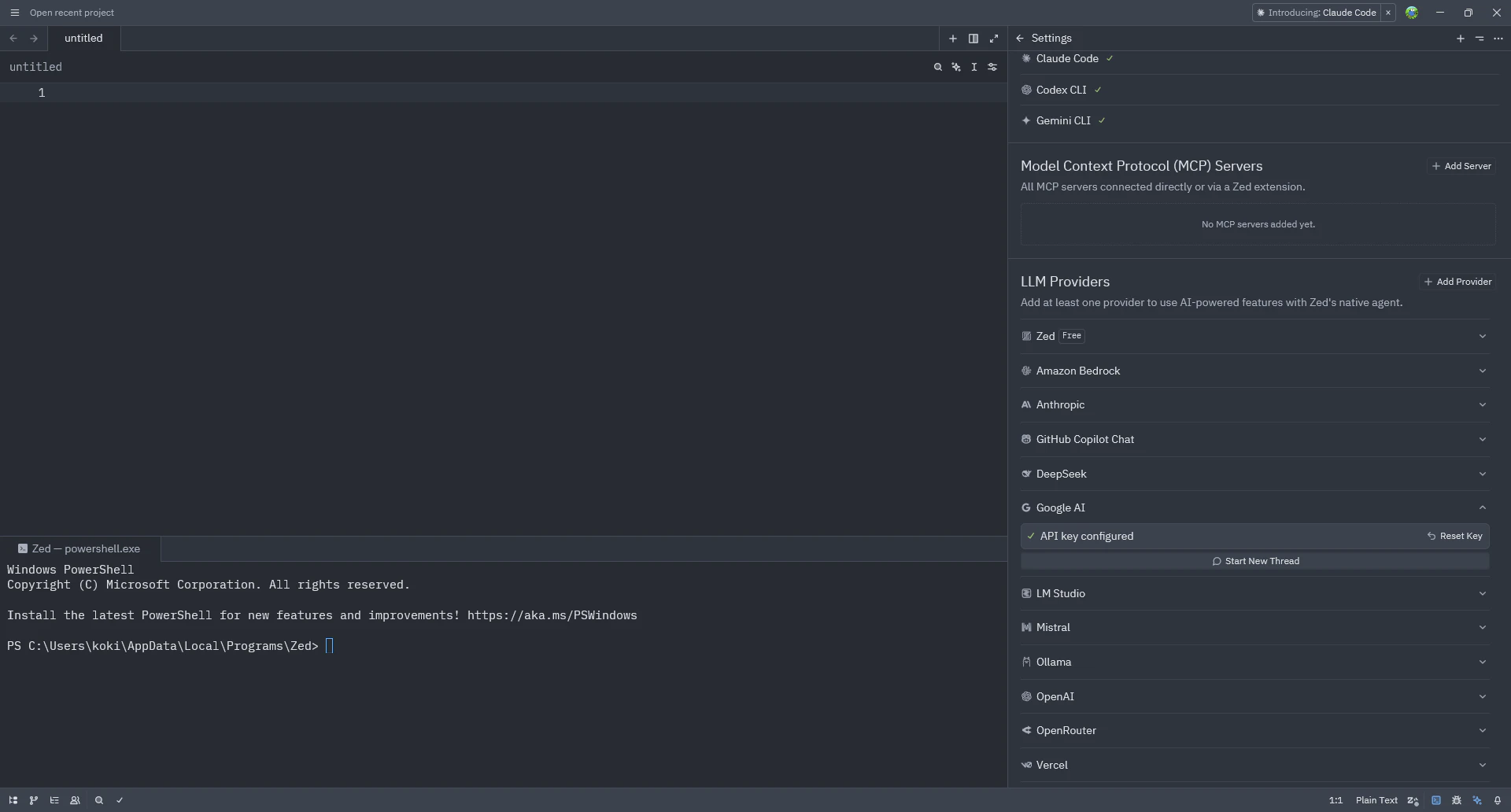Add a new item in editor pane
The height and width of the screenshot is (812, 1511).
coord(953,38)
